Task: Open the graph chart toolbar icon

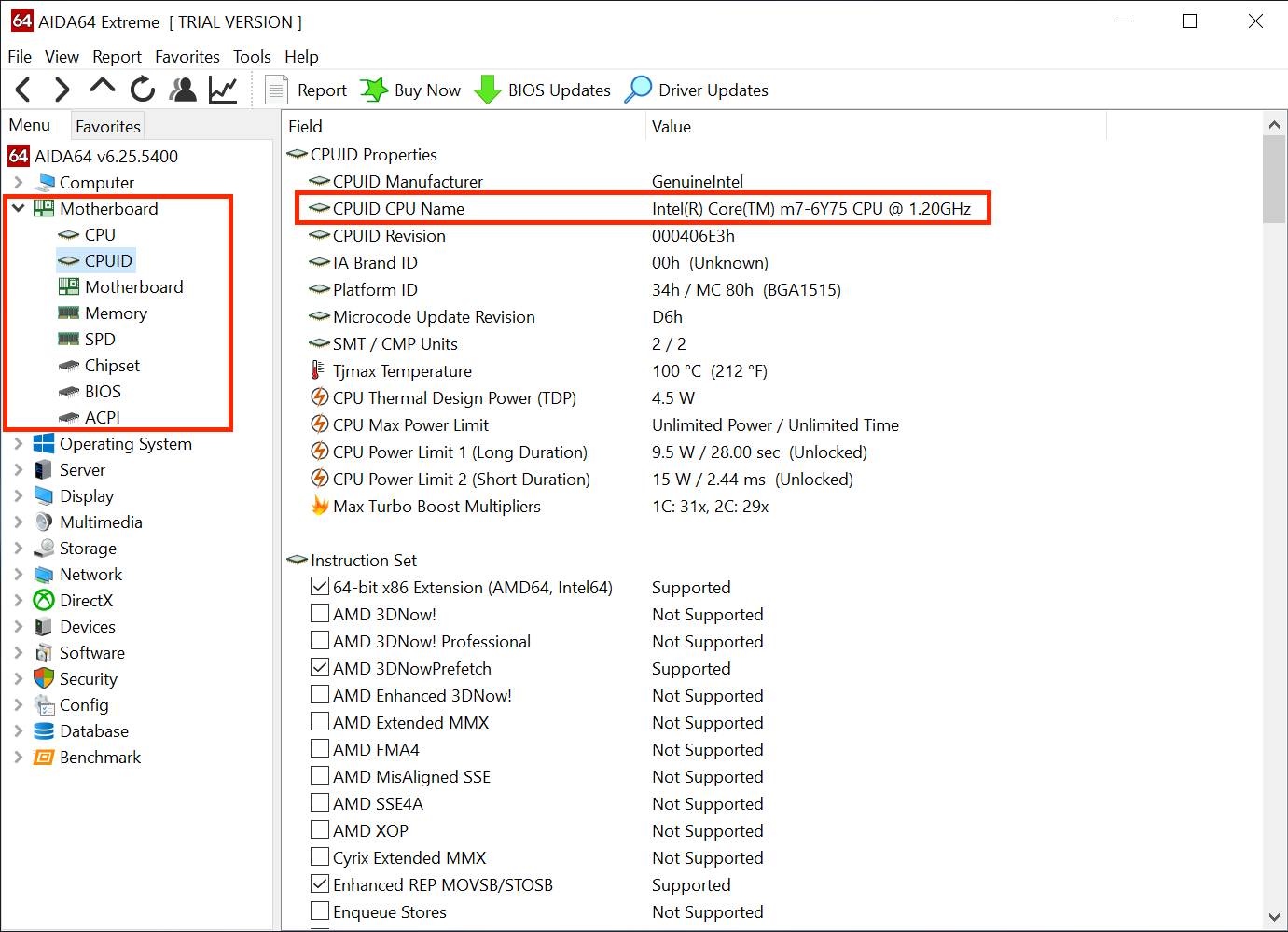Action: tap(223, 90)
